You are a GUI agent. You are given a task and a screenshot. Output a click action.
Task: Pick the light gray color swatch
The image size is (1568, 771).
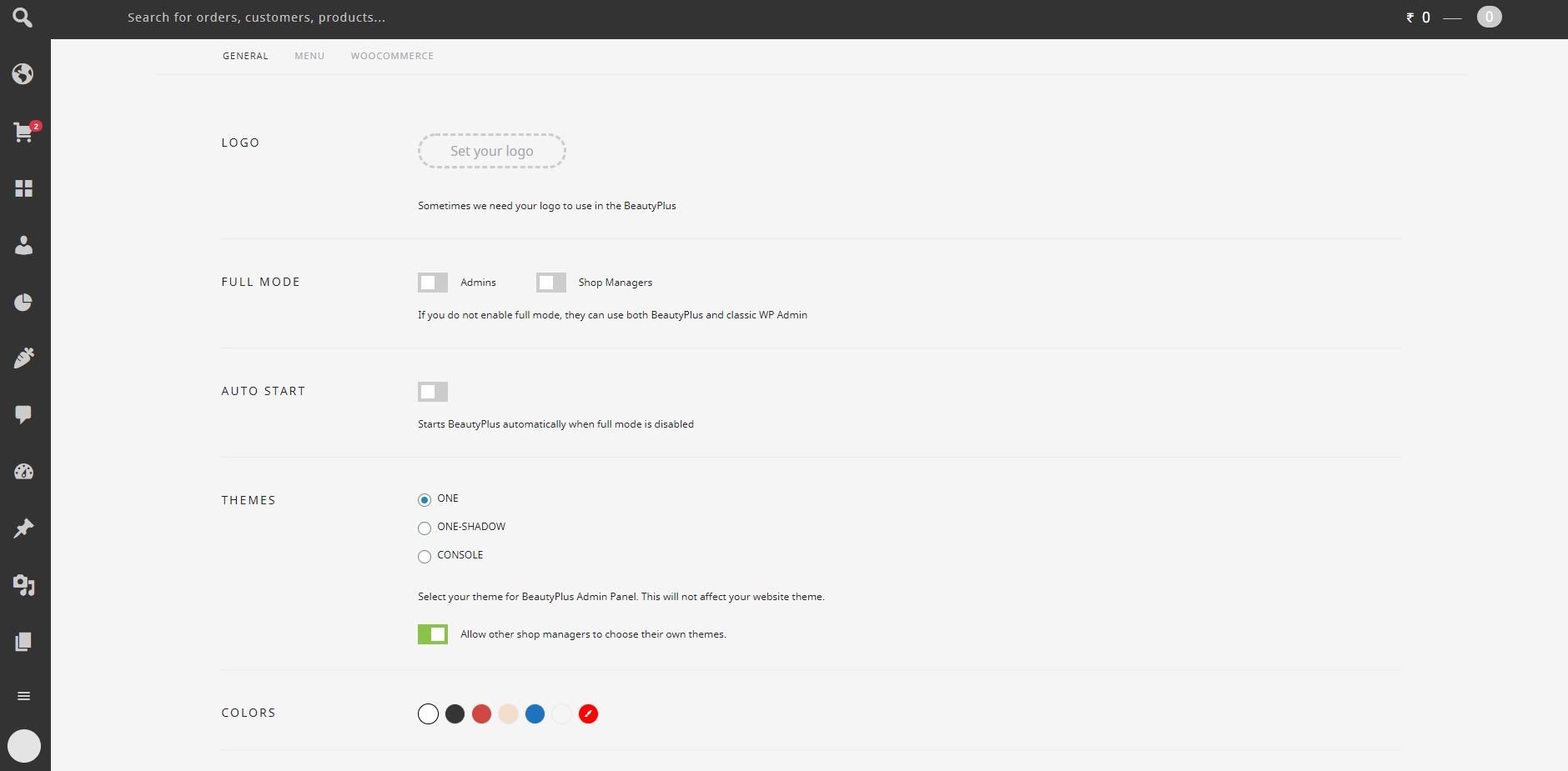[x=561, y=713]
